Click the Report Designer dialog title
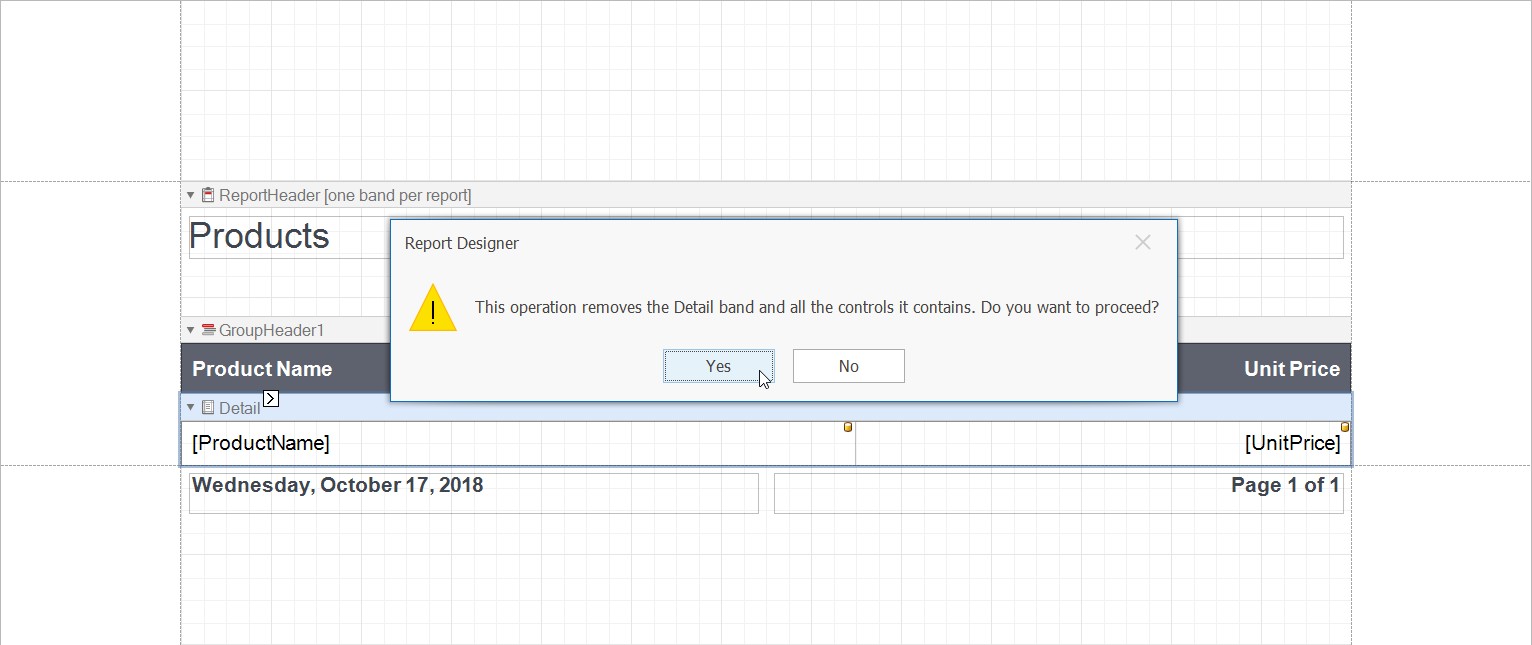The width and height of the screenshot is (1532, 645). 462,243
